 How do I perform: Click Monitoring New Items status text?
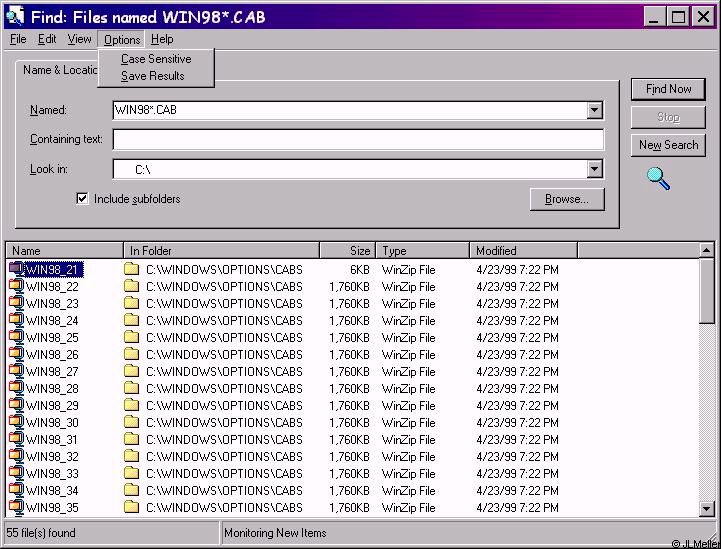275,533
